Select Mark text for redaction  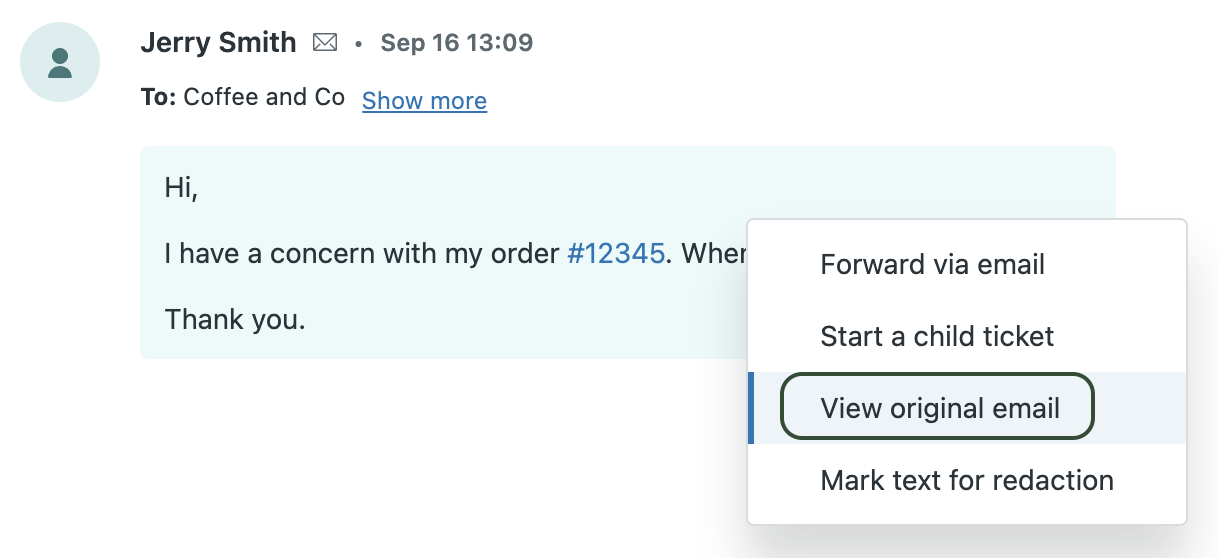tap(966, 480)
